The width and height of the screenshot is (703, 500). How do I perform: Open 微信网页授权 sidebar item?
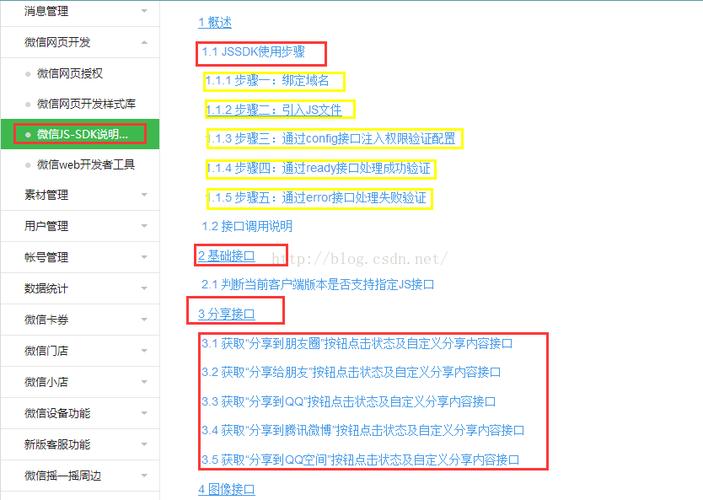point(70,73)
